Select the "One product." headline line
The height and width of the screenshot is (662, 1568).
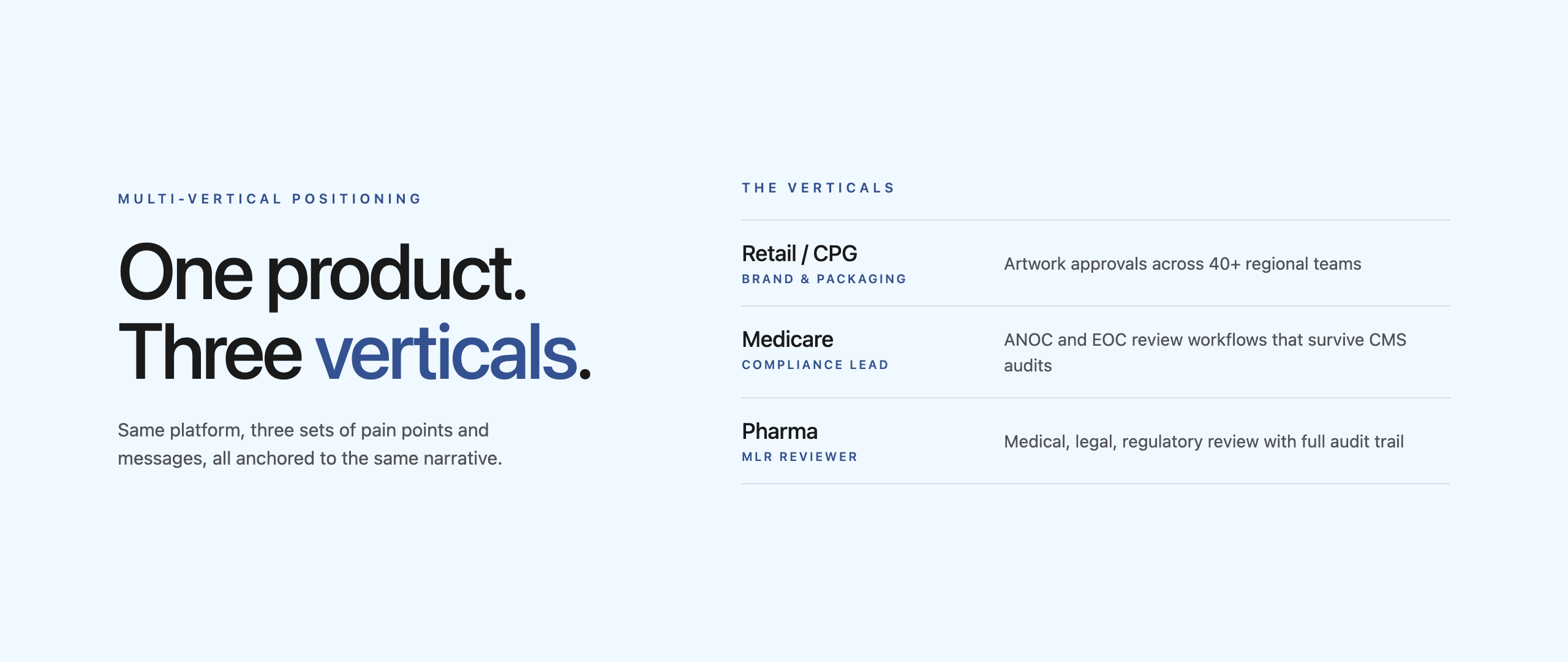[322, 273]
